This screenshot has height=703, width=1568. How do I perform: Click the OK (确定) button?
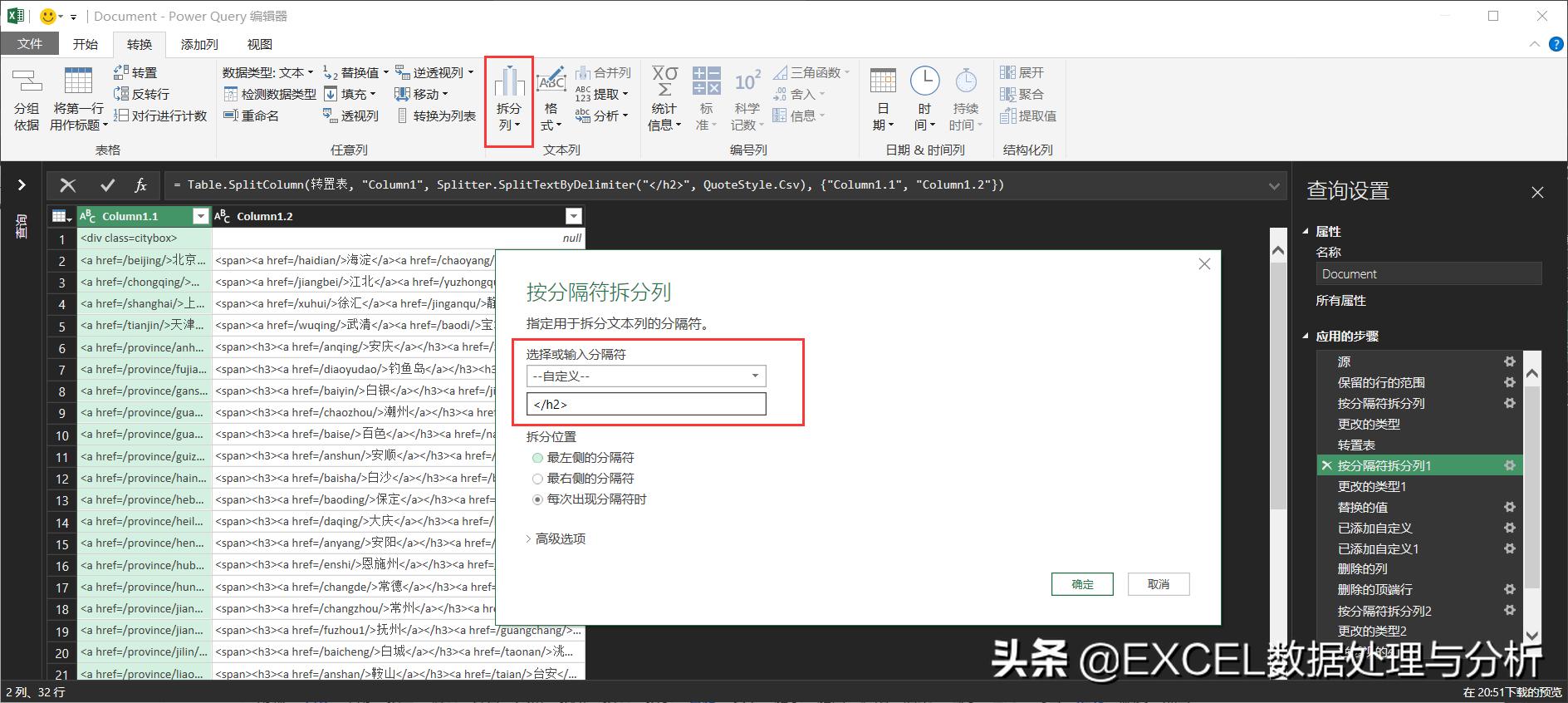point(1082,584)
